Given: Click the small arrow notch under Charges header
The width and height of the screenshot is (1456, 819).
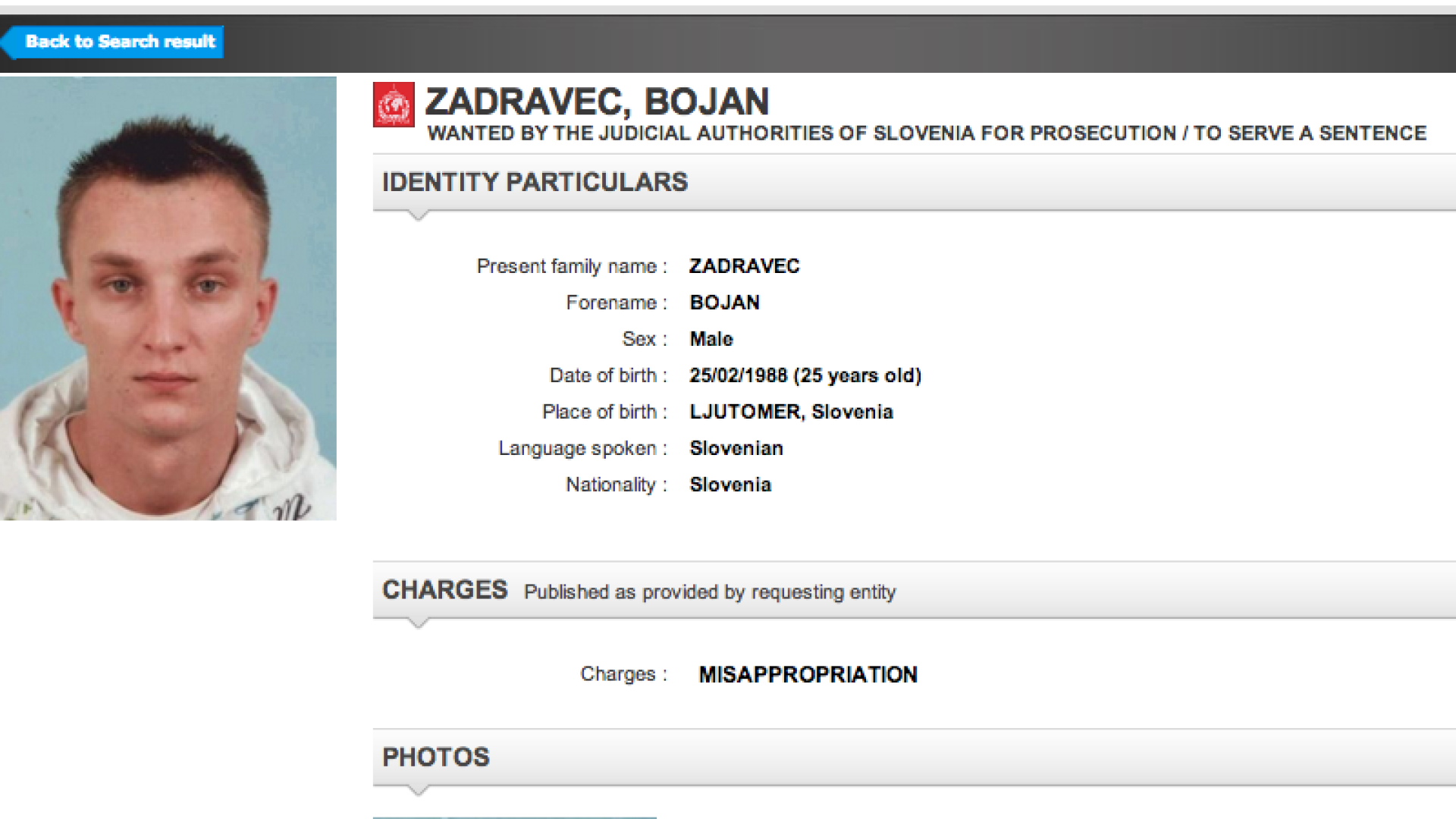Looking at the screenshot, I should 418,623.
